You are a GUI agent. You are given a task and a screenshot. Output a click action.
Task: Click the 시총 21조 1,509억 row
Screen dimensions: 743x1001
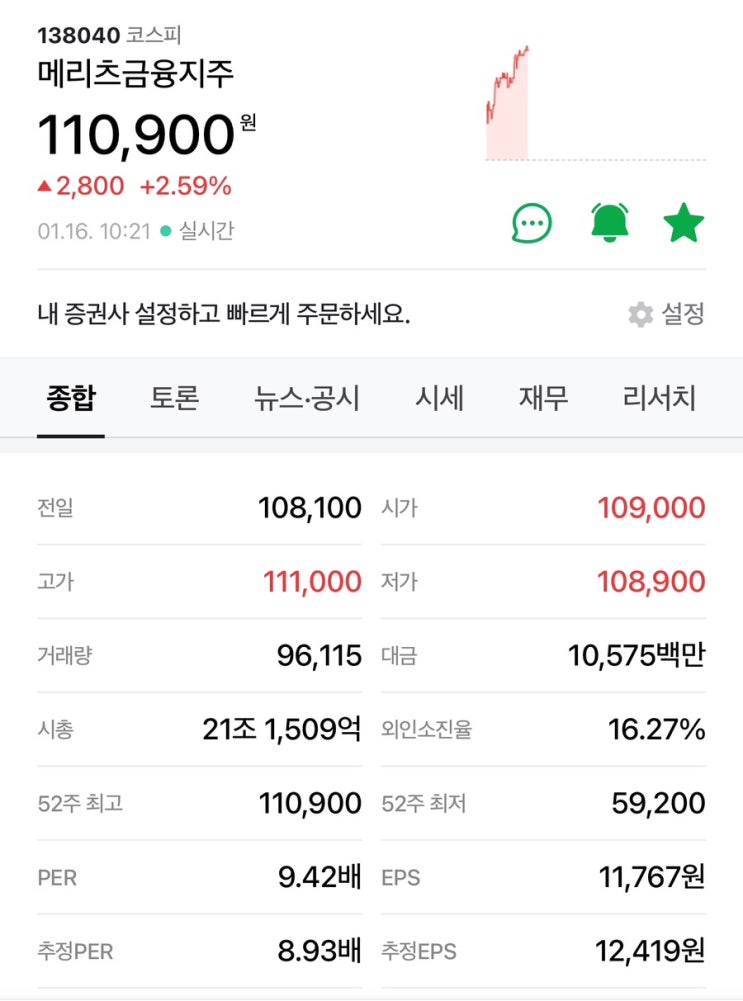(x=199, y=730)
